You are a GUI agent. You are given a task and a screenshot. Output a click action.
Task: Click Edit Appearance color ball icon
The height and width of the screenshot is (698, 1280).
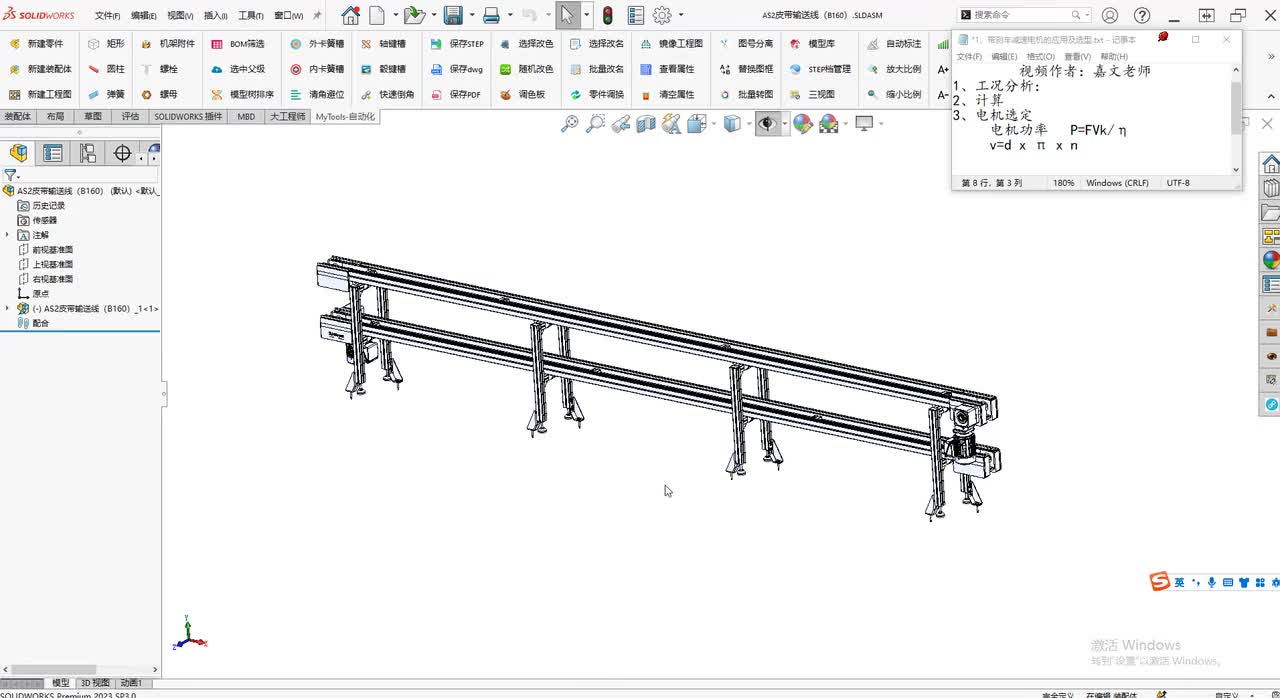coord(802,124)
